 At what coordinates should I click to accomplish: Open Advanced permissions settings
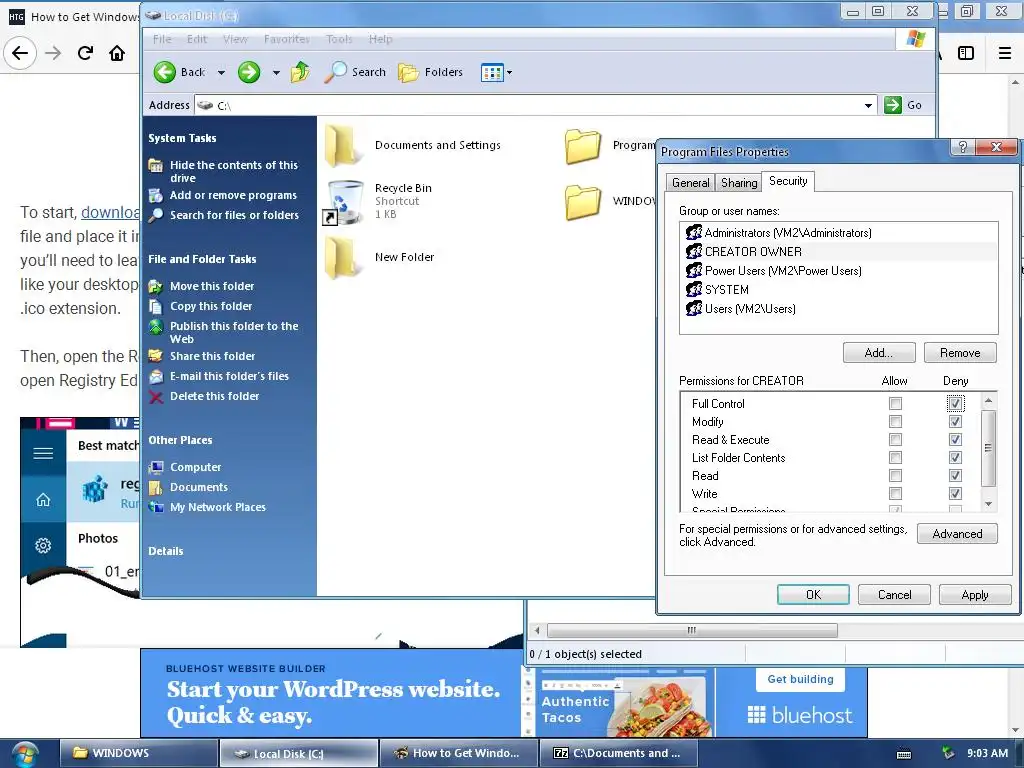(957, 534)
